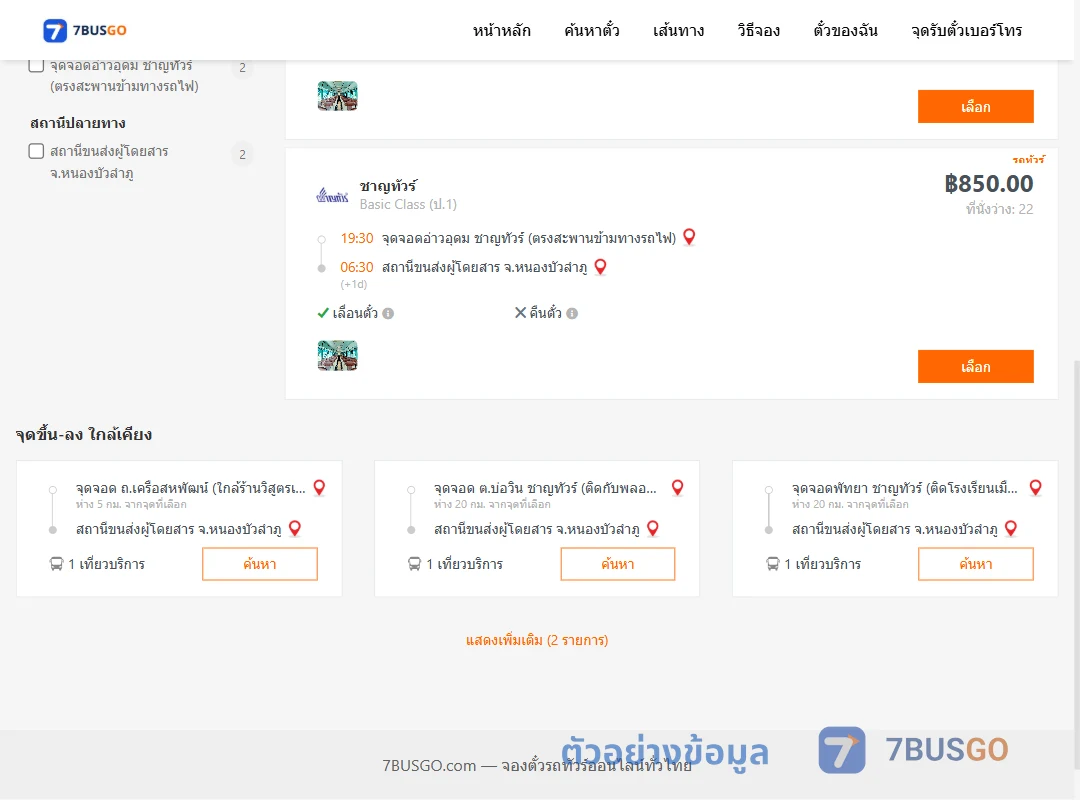Click ที่นั่งว่าง: 22 seat count
The height and width of the screenshot is (800, 1080).
click(999, 209)
